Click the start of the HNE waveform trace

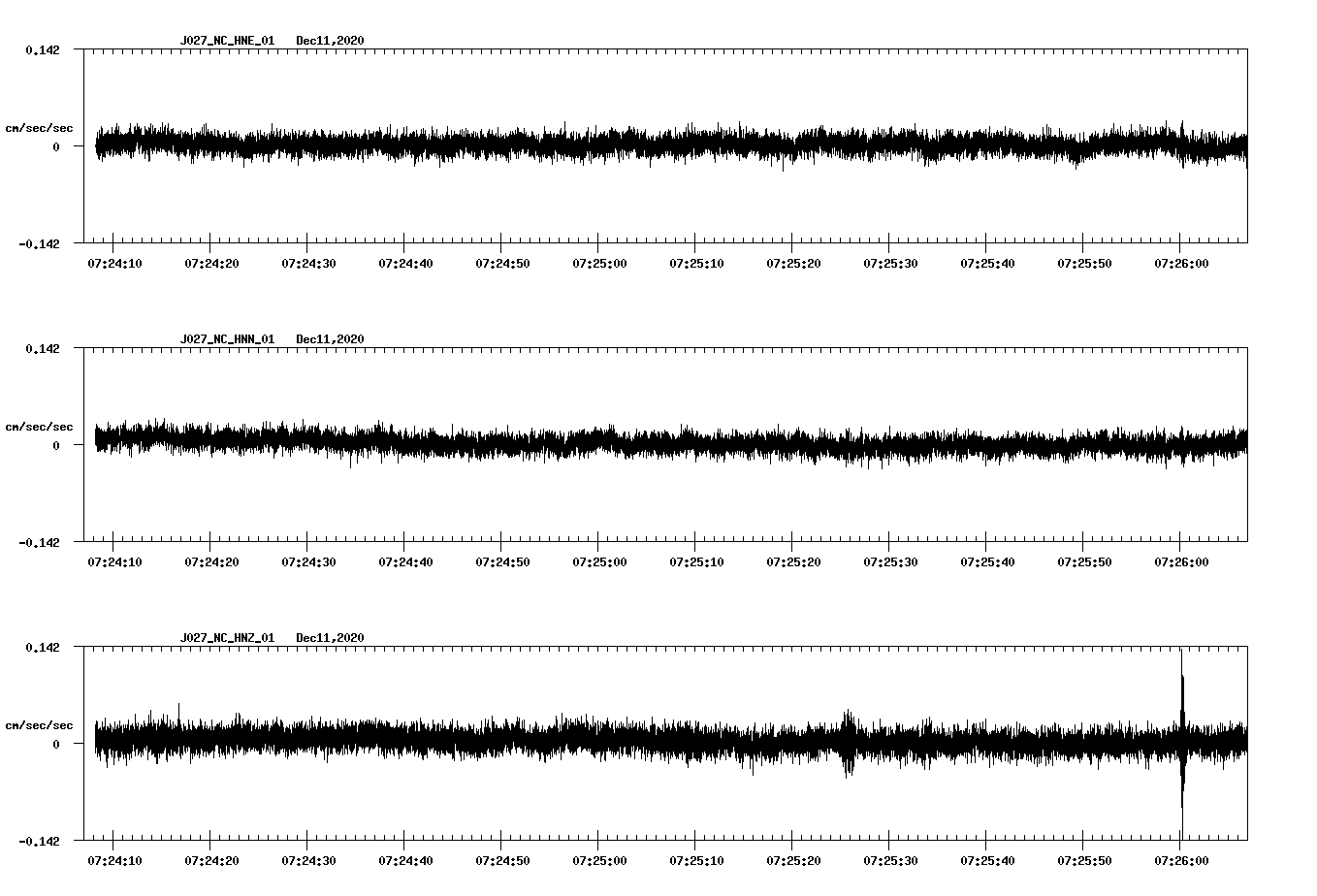click(97, 144)
